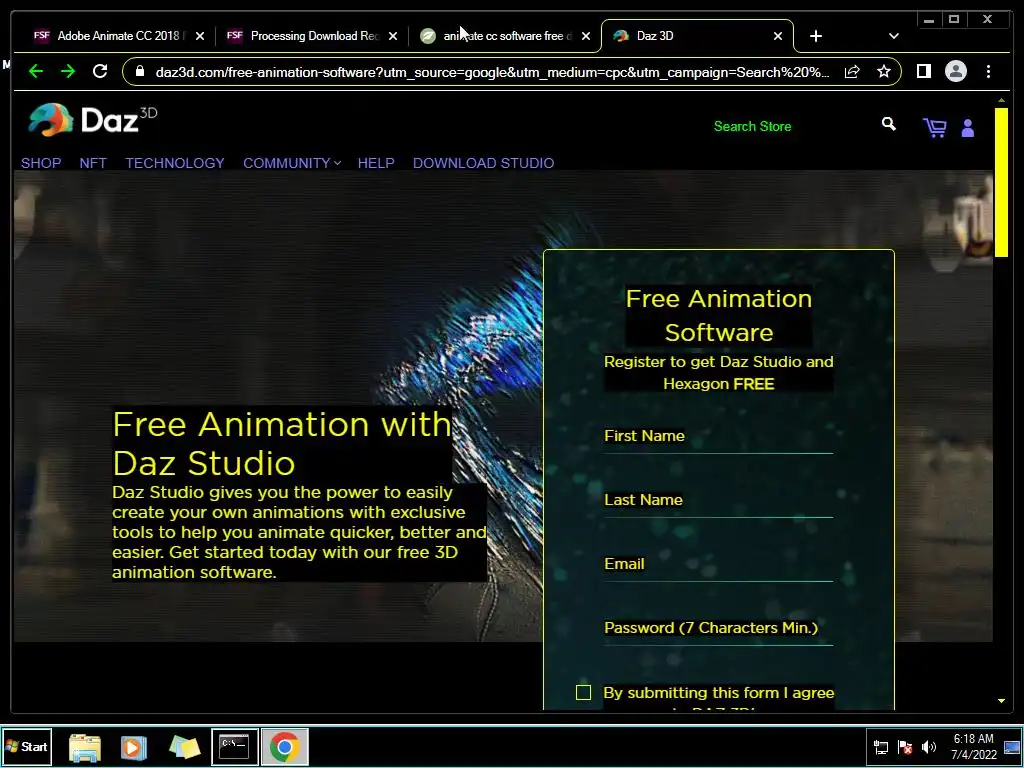Open a new browser tab

816,36
